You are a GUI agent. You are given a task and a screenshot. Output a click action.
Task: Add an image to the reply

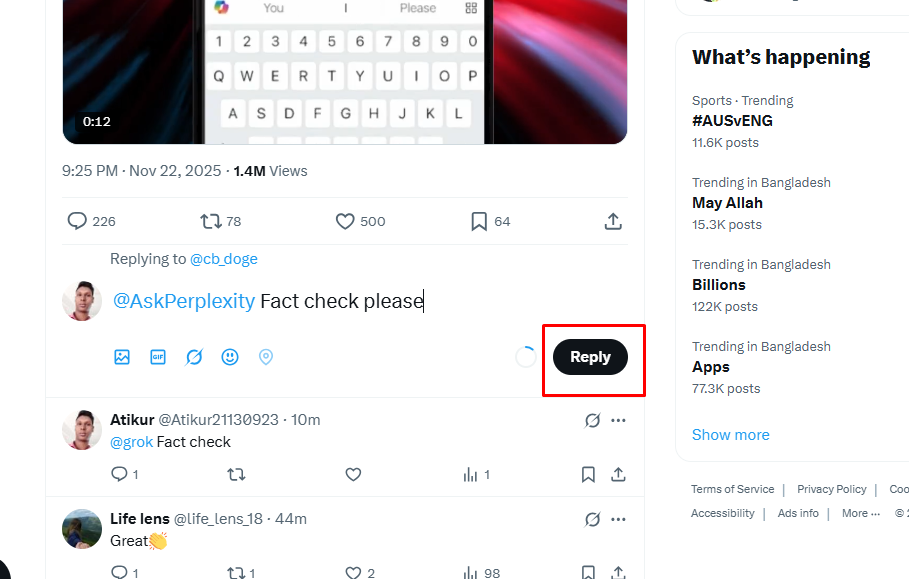click(x=122, y=357)
